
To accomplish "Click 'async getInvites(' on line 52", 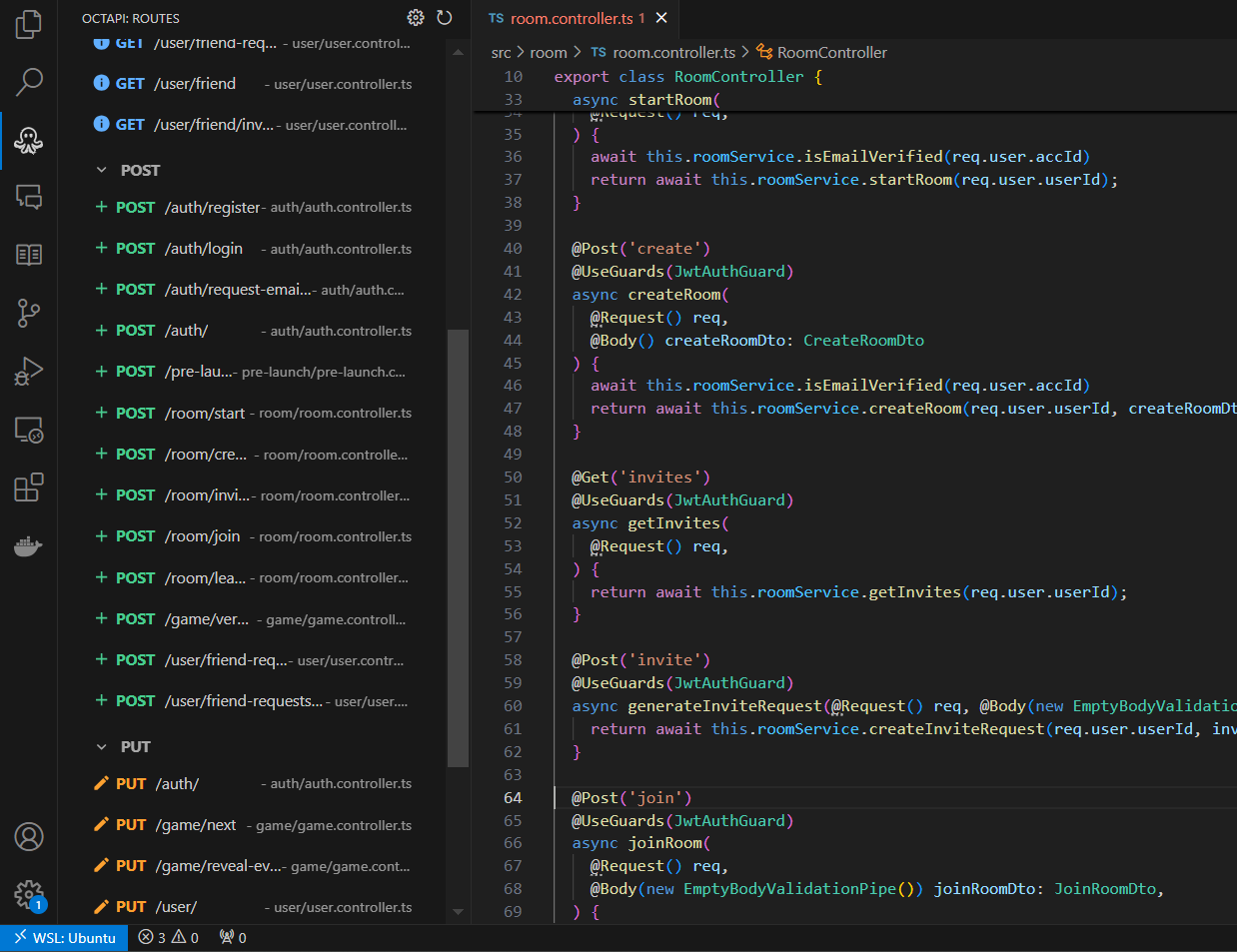I will click(x=650, y=523).
